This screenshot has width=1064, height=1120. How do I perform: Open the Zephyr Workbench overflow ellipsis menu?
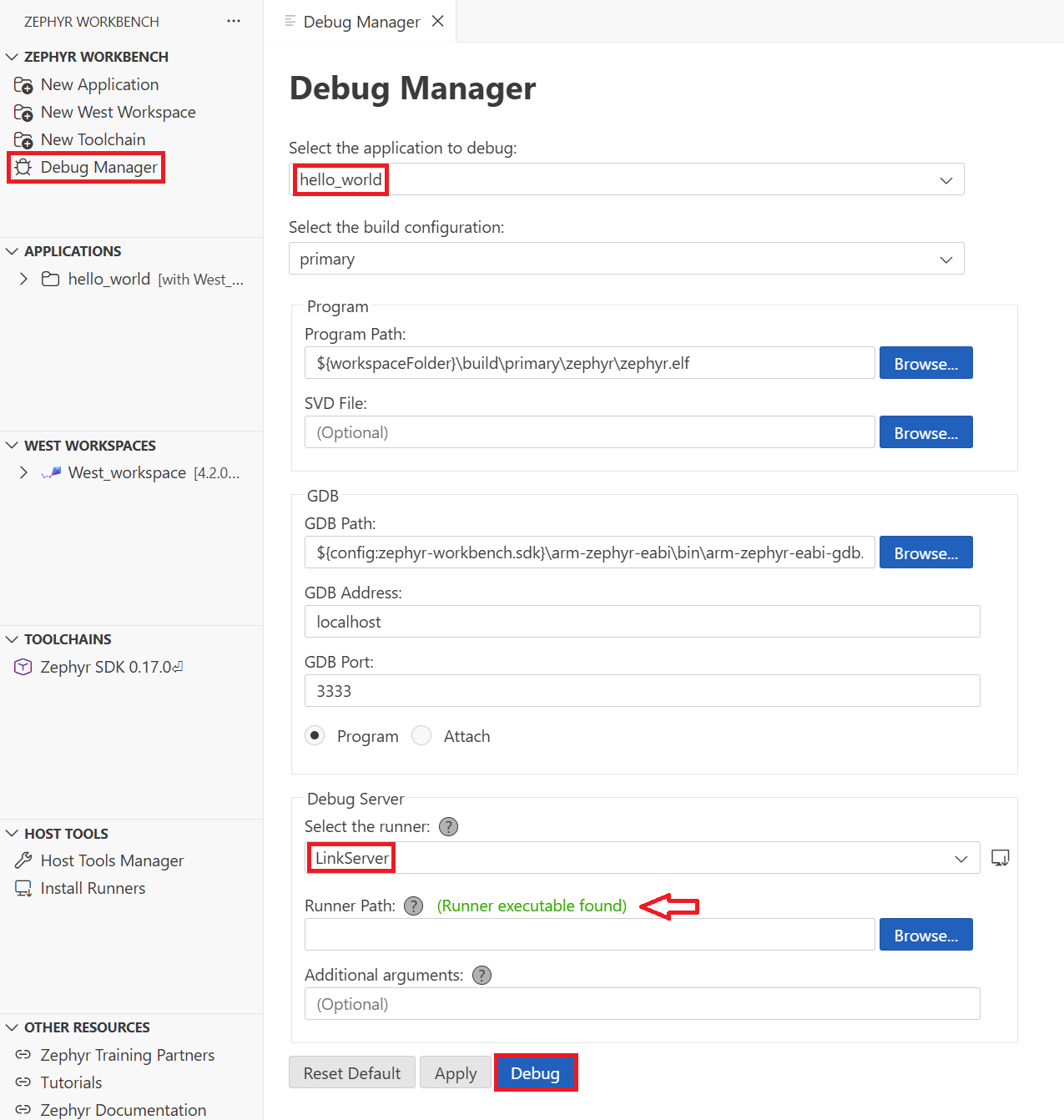[233, 21]
